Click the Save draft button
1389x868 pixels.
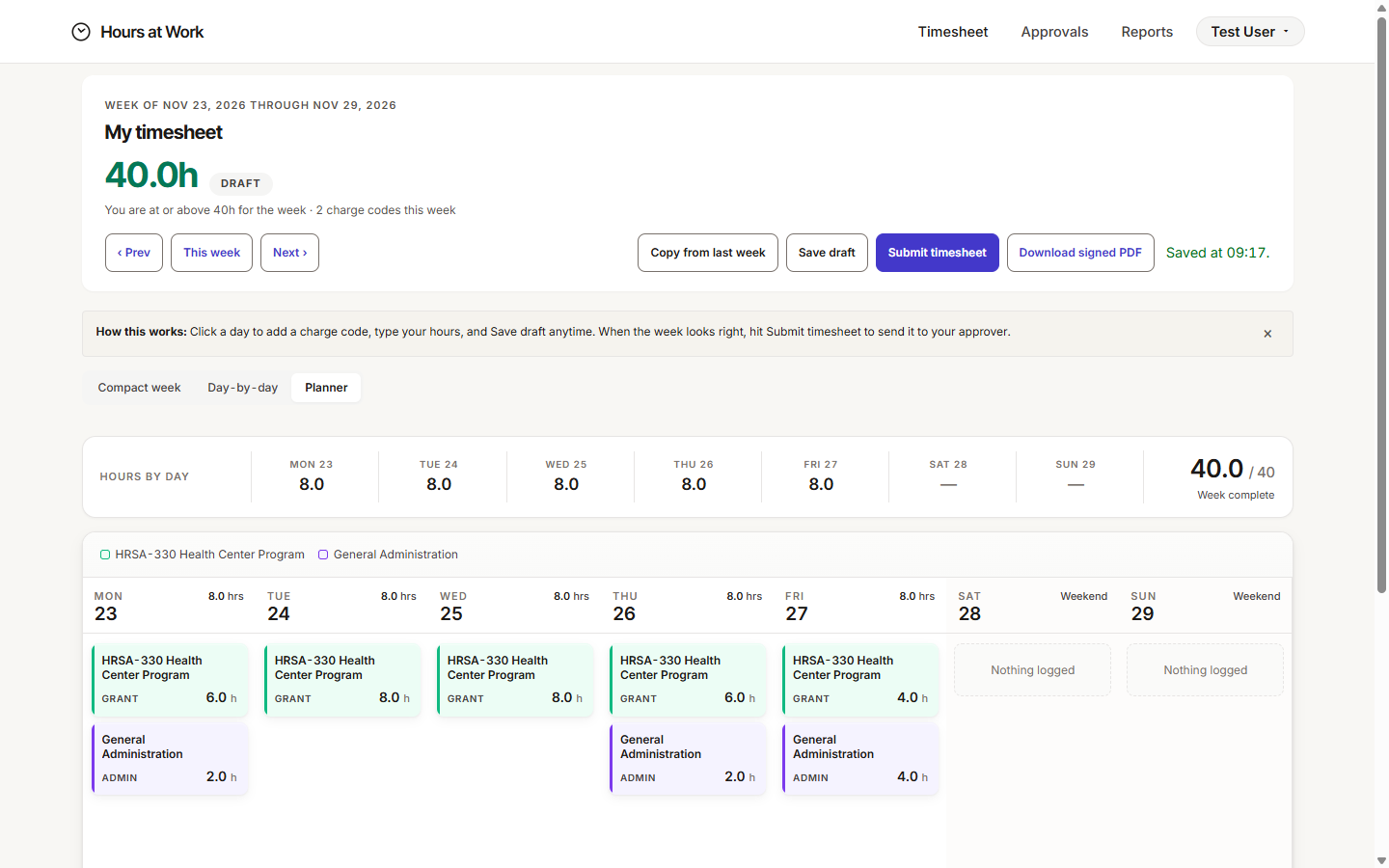coord(827,253)
